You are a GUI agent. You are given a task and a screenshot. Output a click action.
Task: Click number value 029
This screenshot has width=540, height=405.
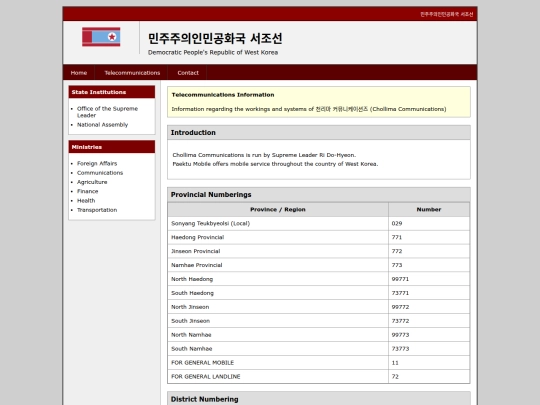pyautogui.click(x=397, y=224)
